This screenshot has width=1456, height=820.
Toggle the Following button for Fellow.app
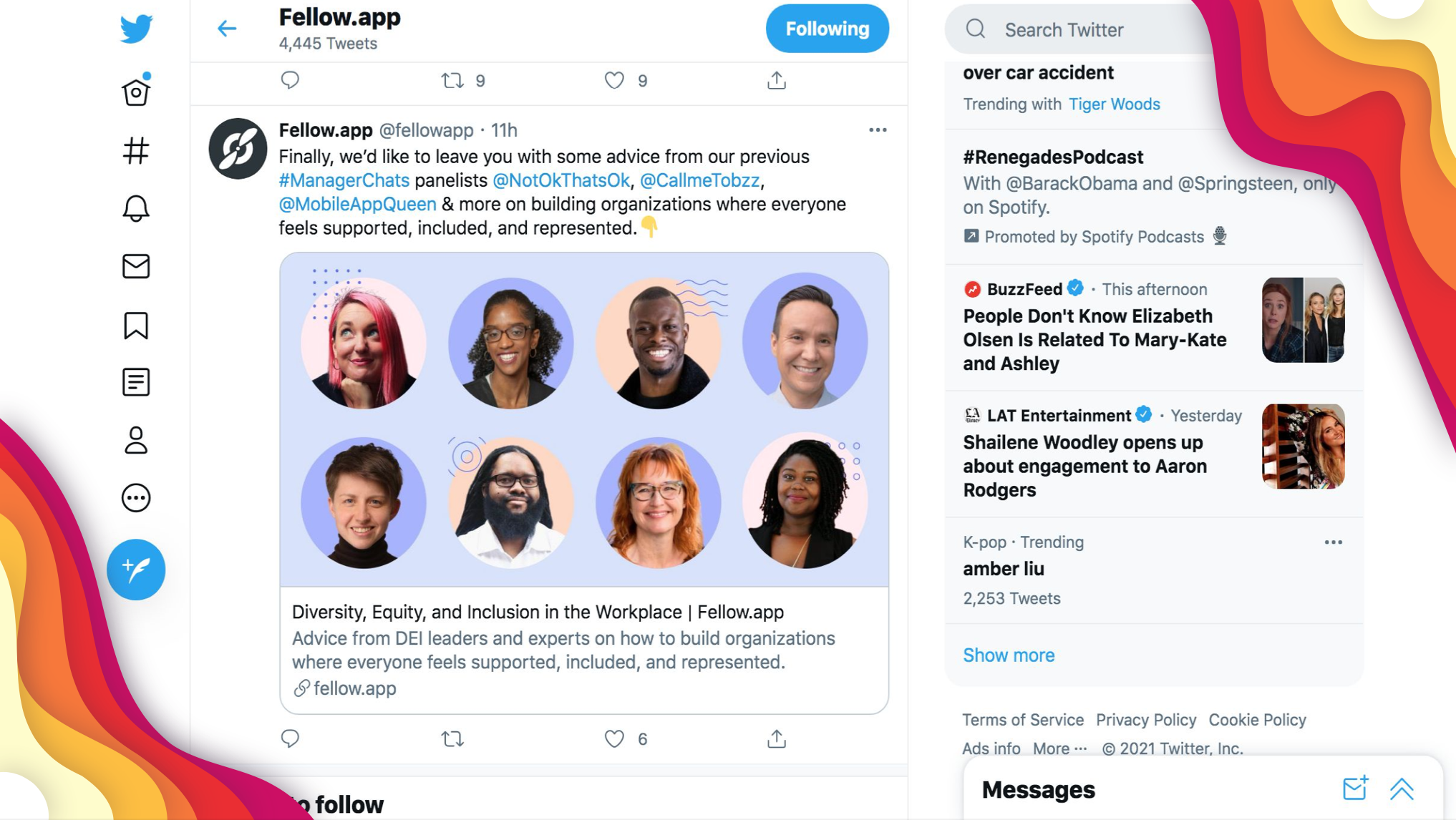(827, 29)
